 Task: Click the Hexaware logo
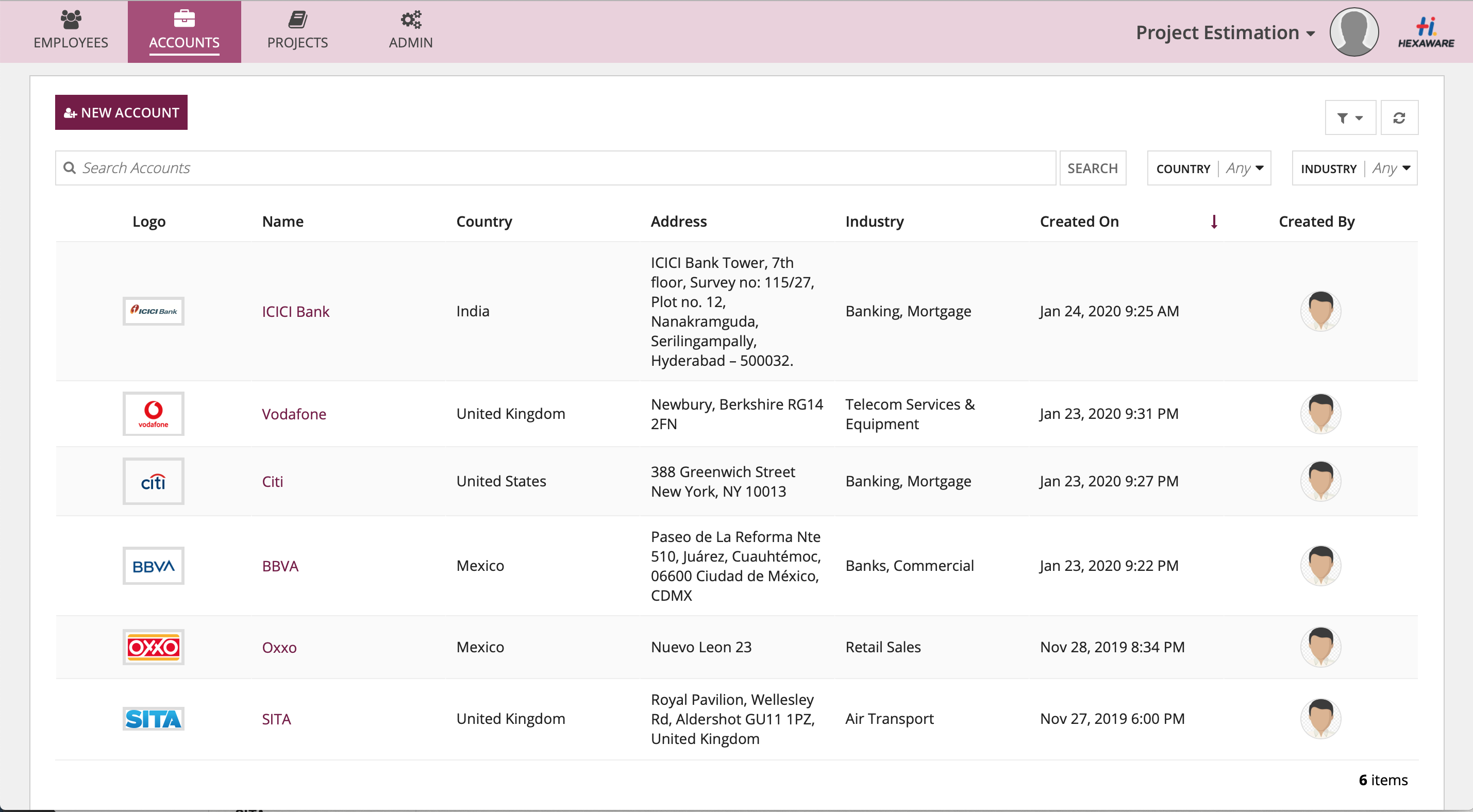point(1426,32)
